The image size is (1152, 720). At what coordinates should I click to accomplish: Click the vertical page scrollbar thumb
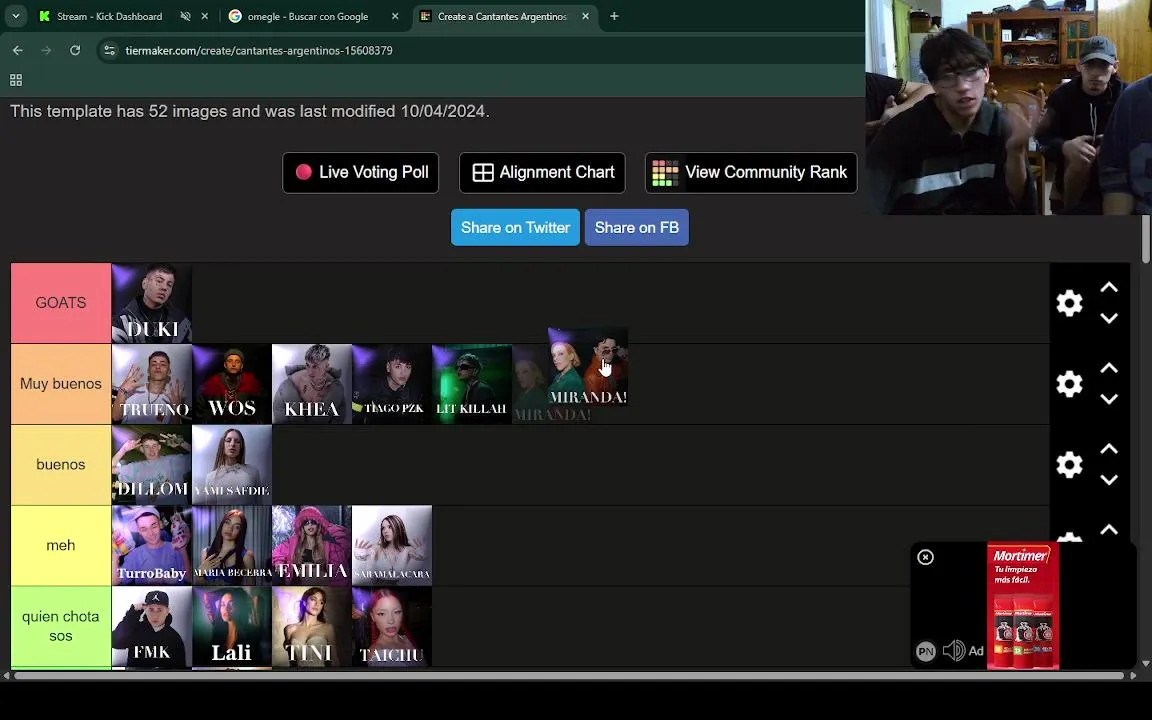coord(1146,239)
